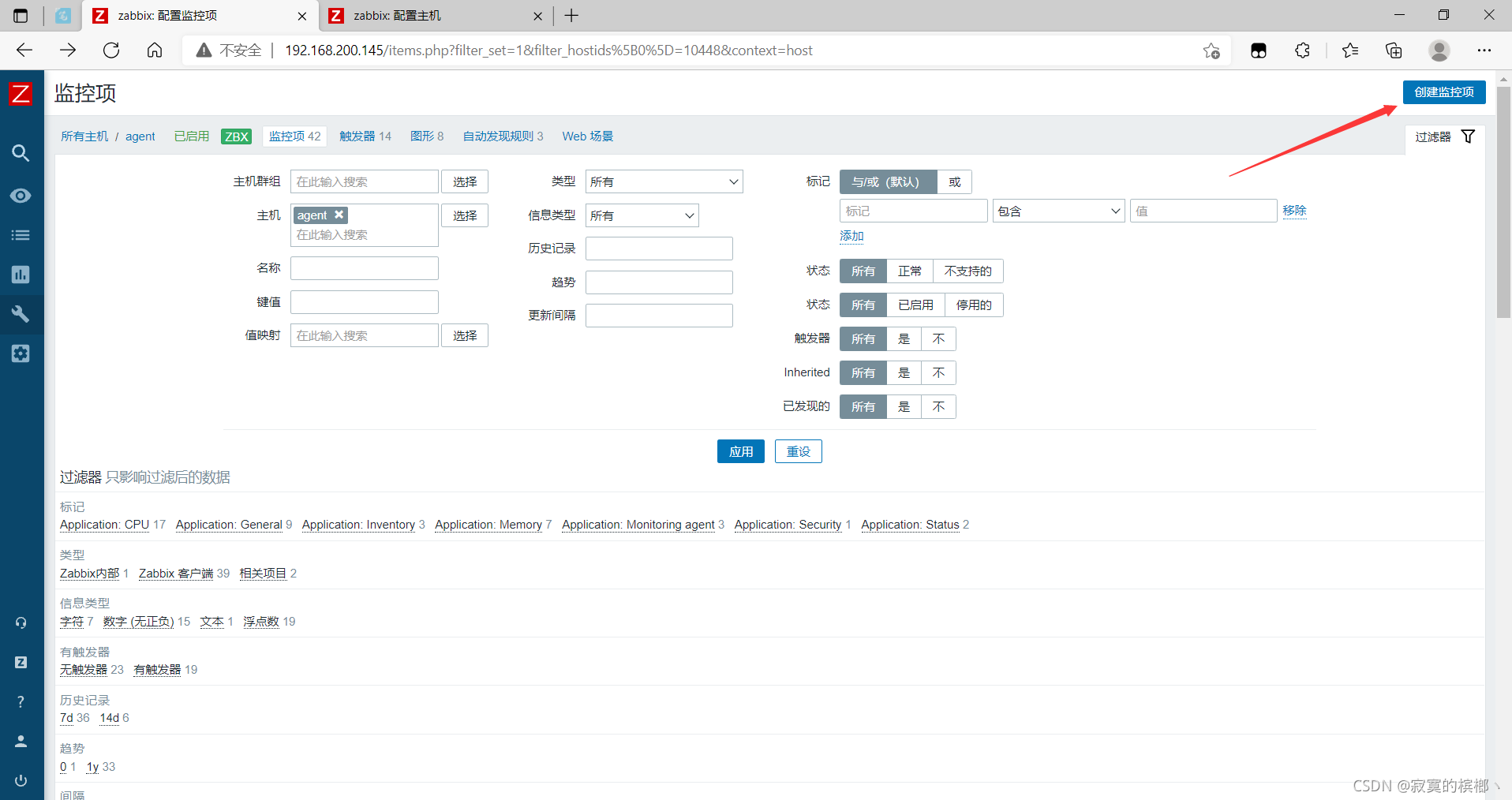Open the Configuration wrench icon menu
The height and width of the screenshot is (800, 1512).
(21, 314)
